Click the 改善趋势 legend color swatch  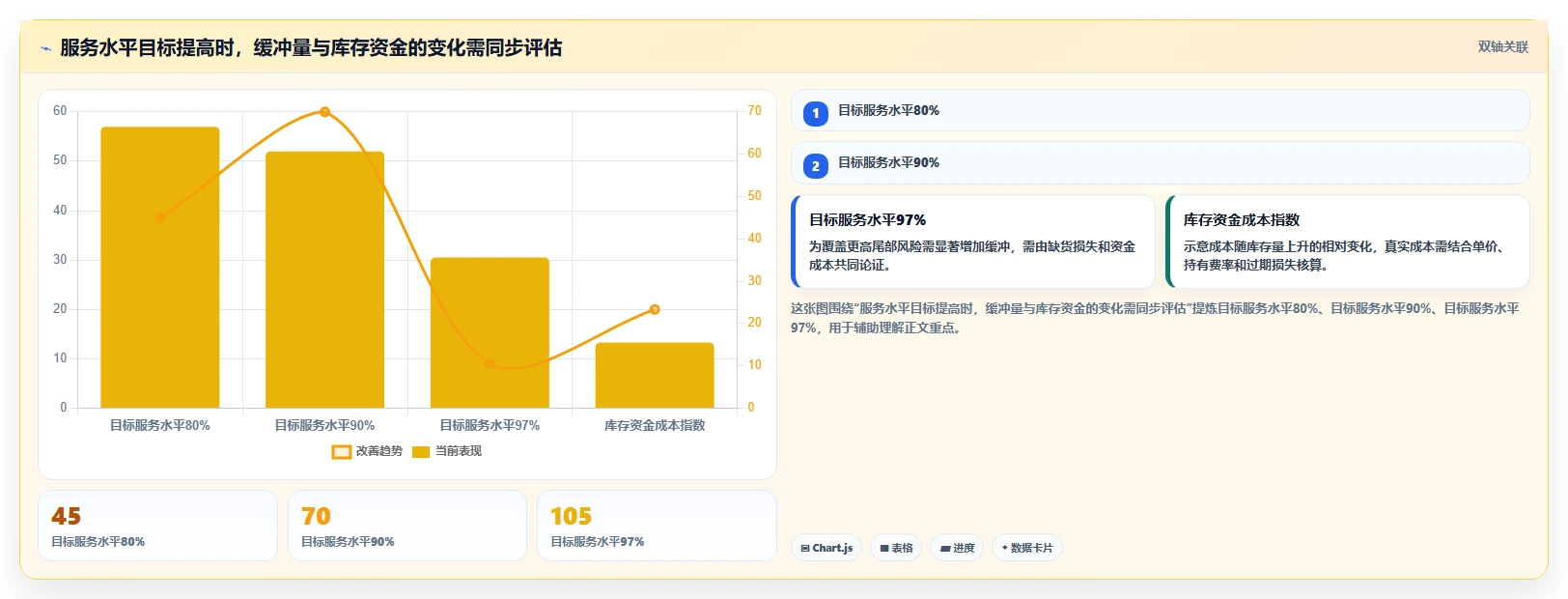(342, 452)
